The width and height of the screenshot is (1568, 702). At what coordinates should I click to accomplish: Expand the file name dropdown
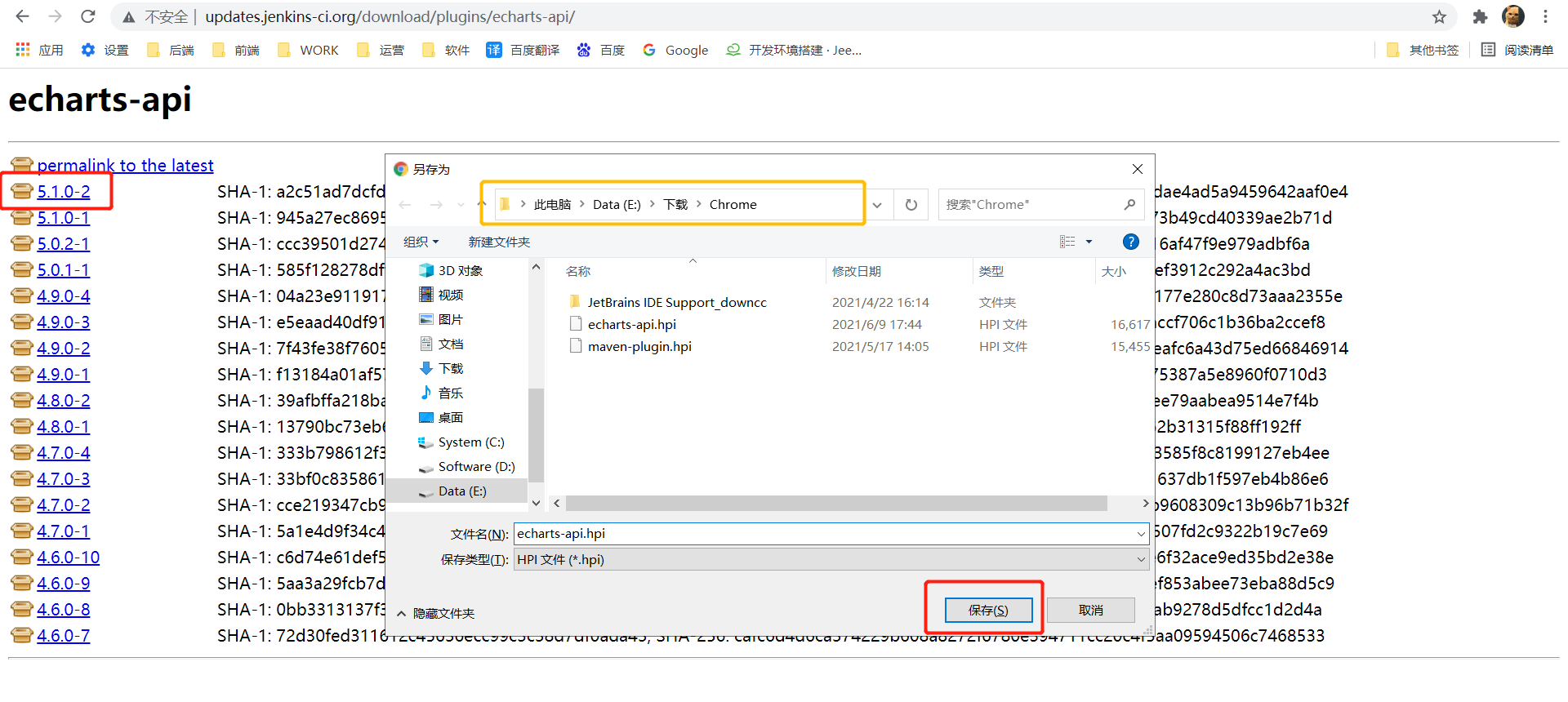(x=1140, y=534)
